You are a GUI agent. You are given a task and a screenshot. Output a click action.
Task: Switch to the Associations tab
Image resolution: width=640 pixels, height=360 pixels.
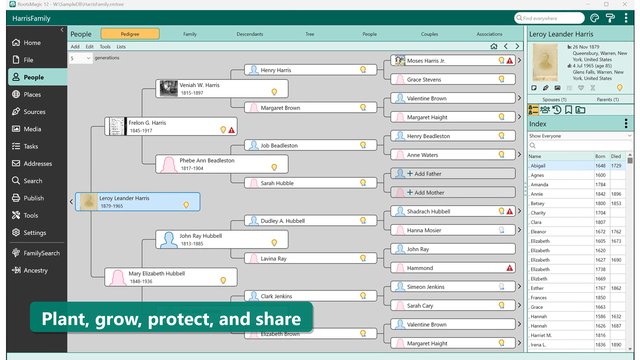coord(489,34)
